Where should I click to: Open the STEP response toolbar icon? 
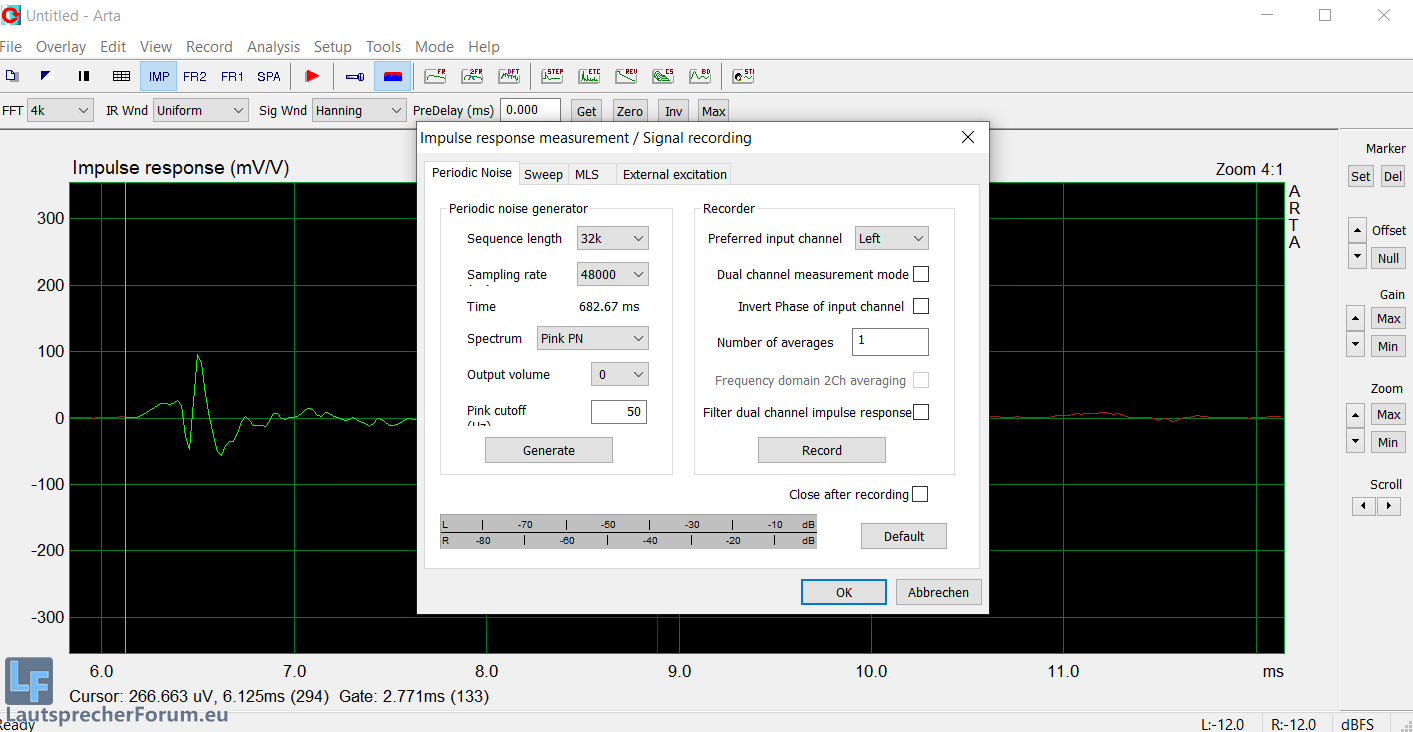pos(552,76)
